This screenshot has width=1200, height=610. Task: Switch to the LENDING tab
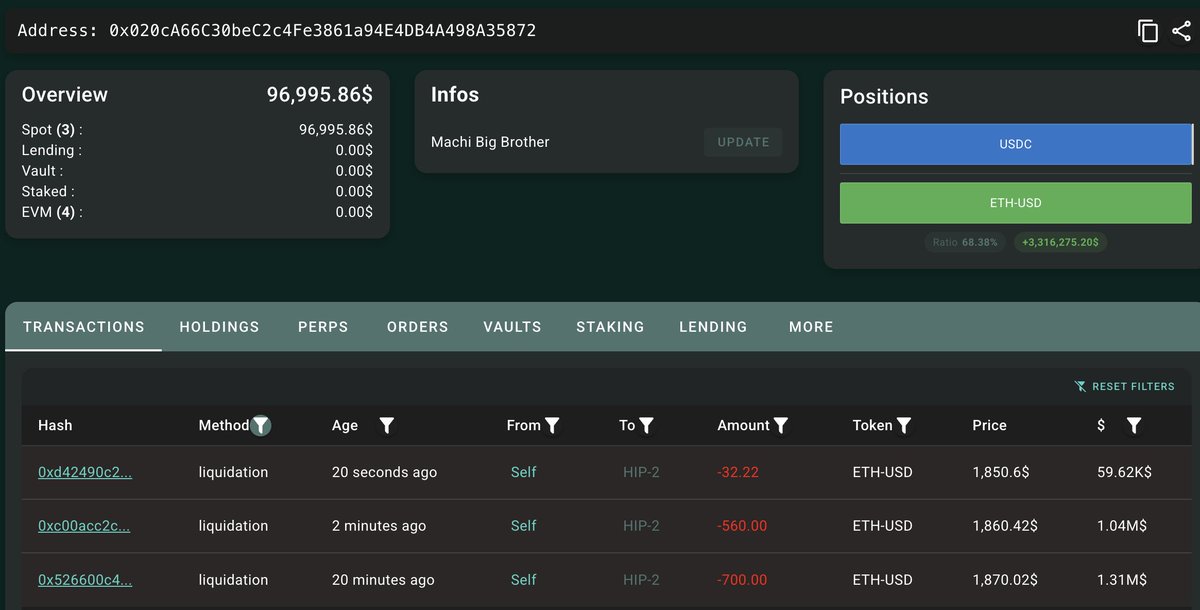[713, 327]
